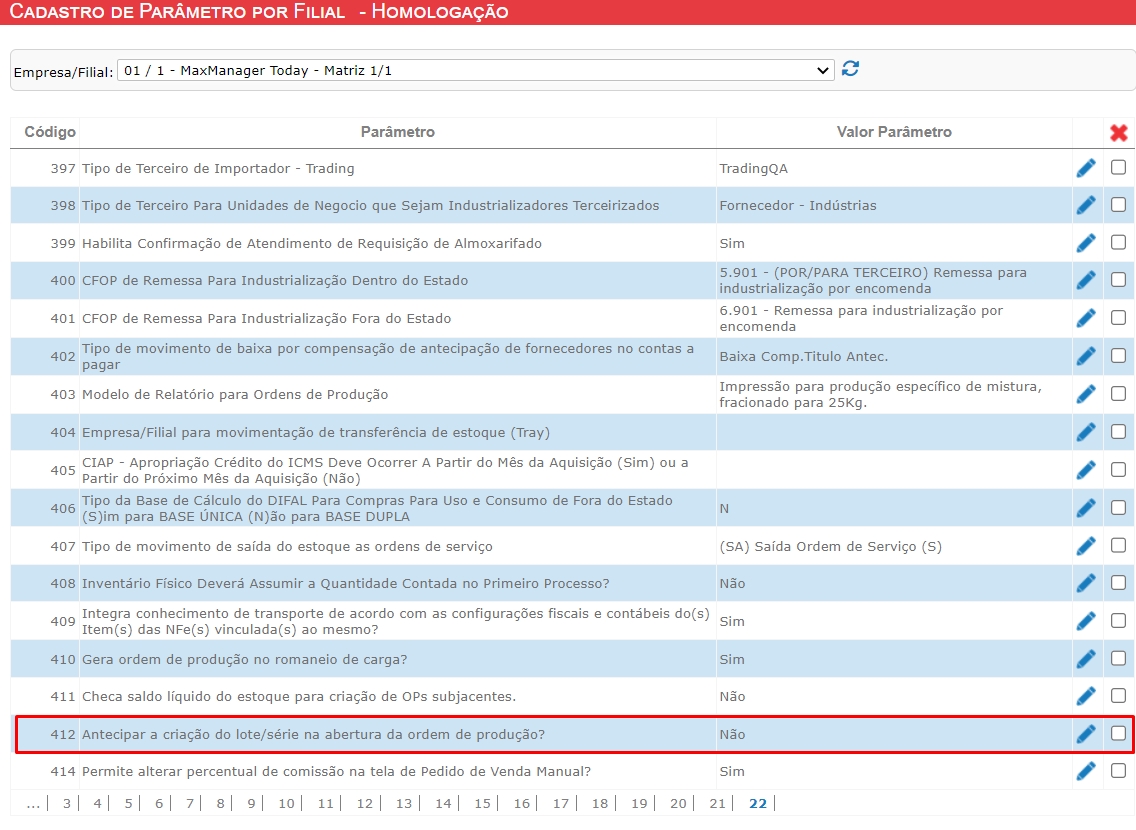Image resolution: width=1136 pixels, height=830 pixels.
Task: Check the checkbox for parameter 398
Action: coord(1118,205)
